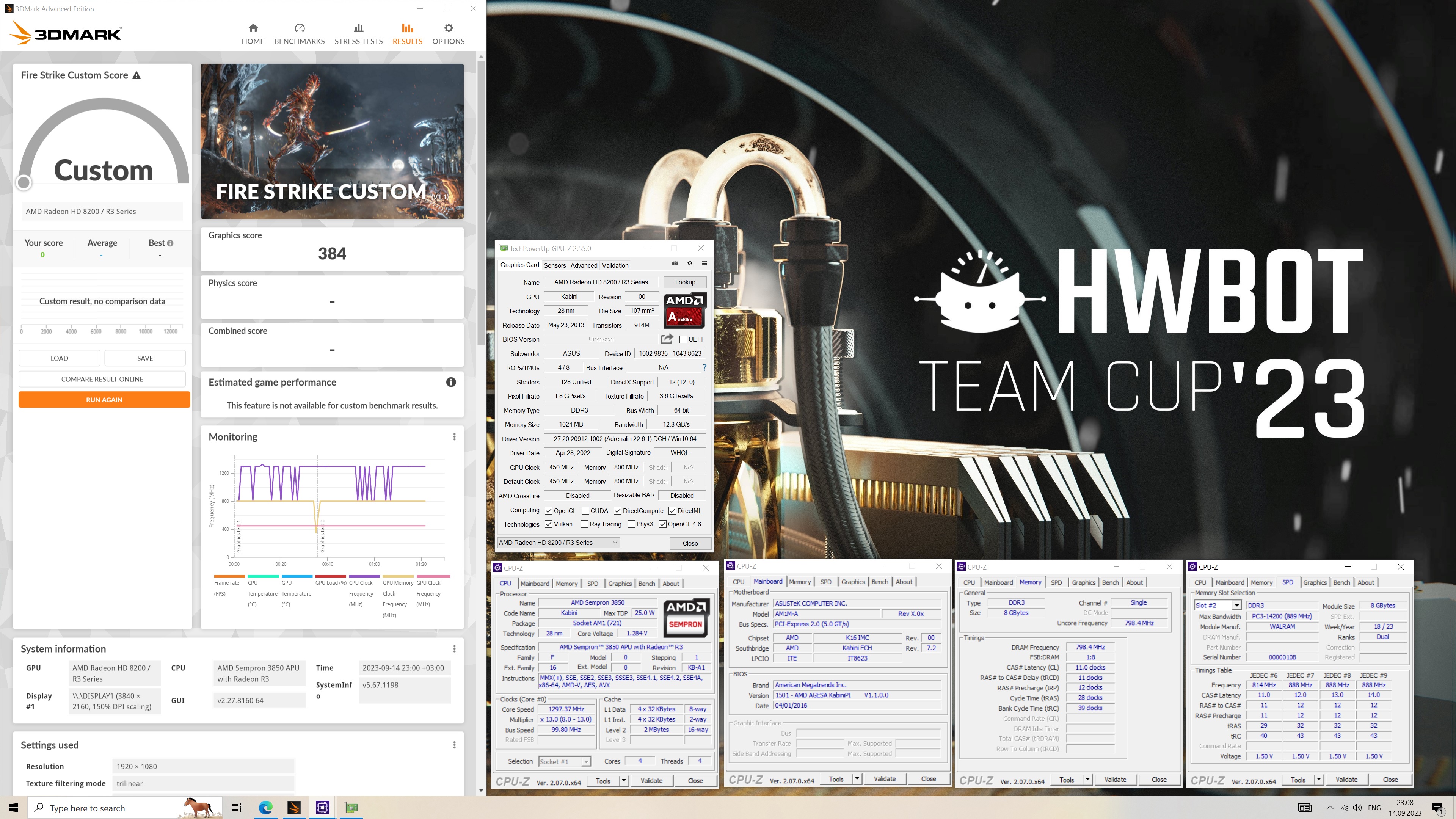Click the pink GPU Clock Frequency legend swatch

pos(433,576)
